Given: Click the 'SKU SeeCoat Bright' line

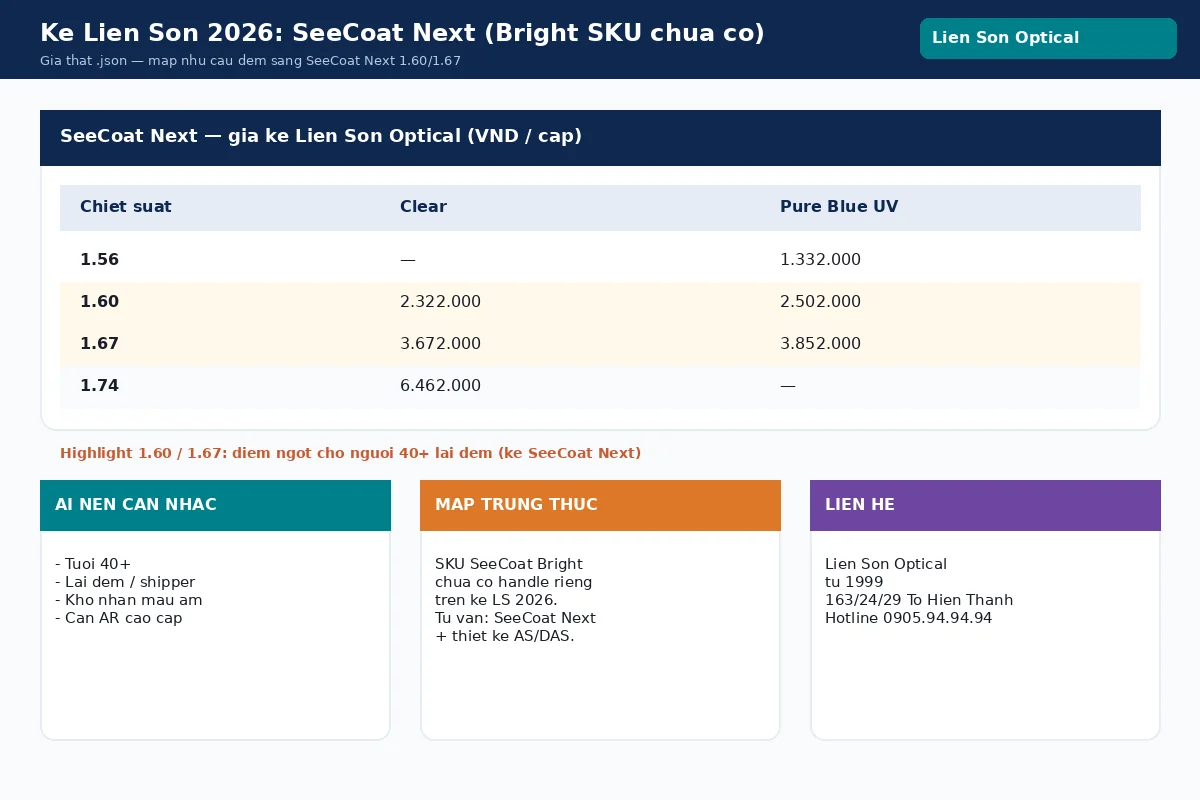Looking at the screenshot, I should point(509,564).
